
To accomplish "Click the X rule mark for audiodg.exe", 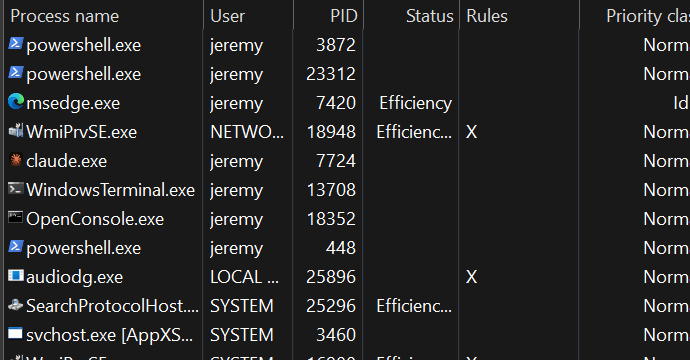I will click(471, 277).
